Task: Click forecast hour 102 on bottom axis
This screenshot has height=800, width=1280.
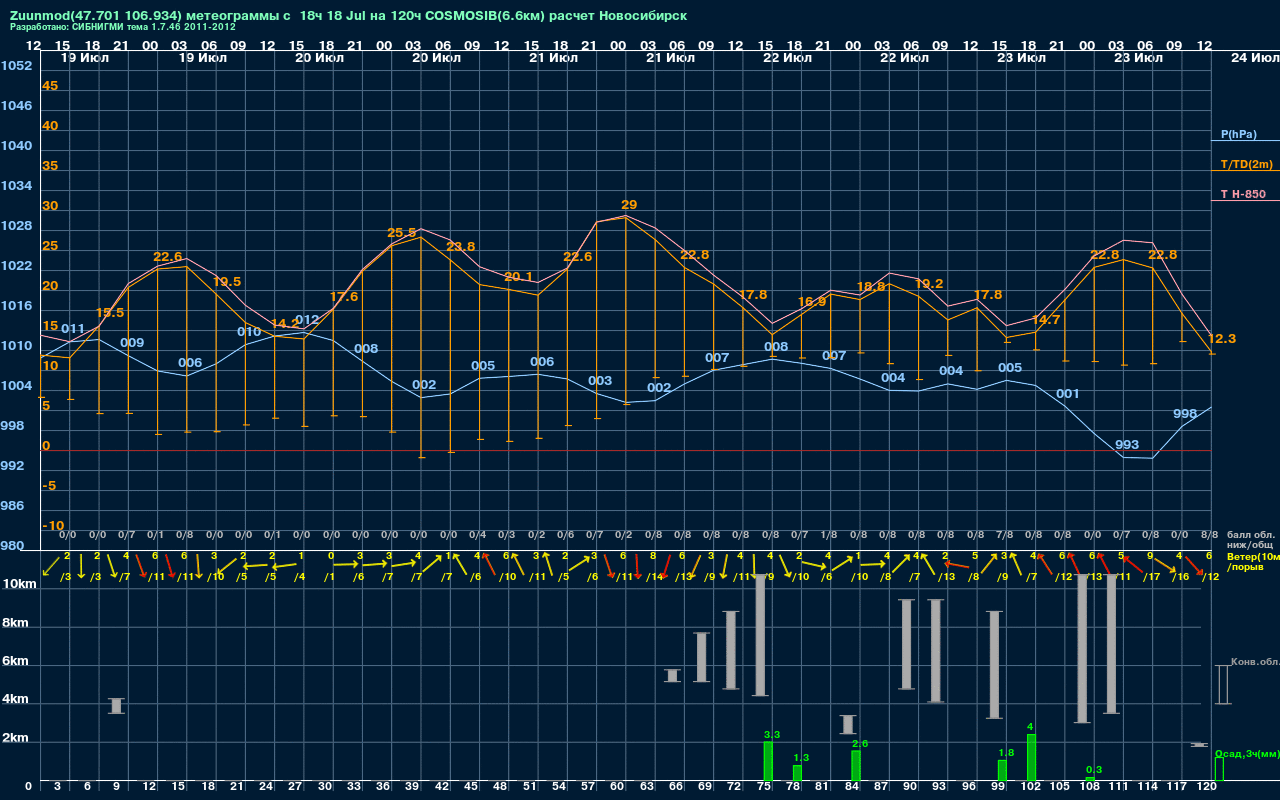Action: point(1030,788)
